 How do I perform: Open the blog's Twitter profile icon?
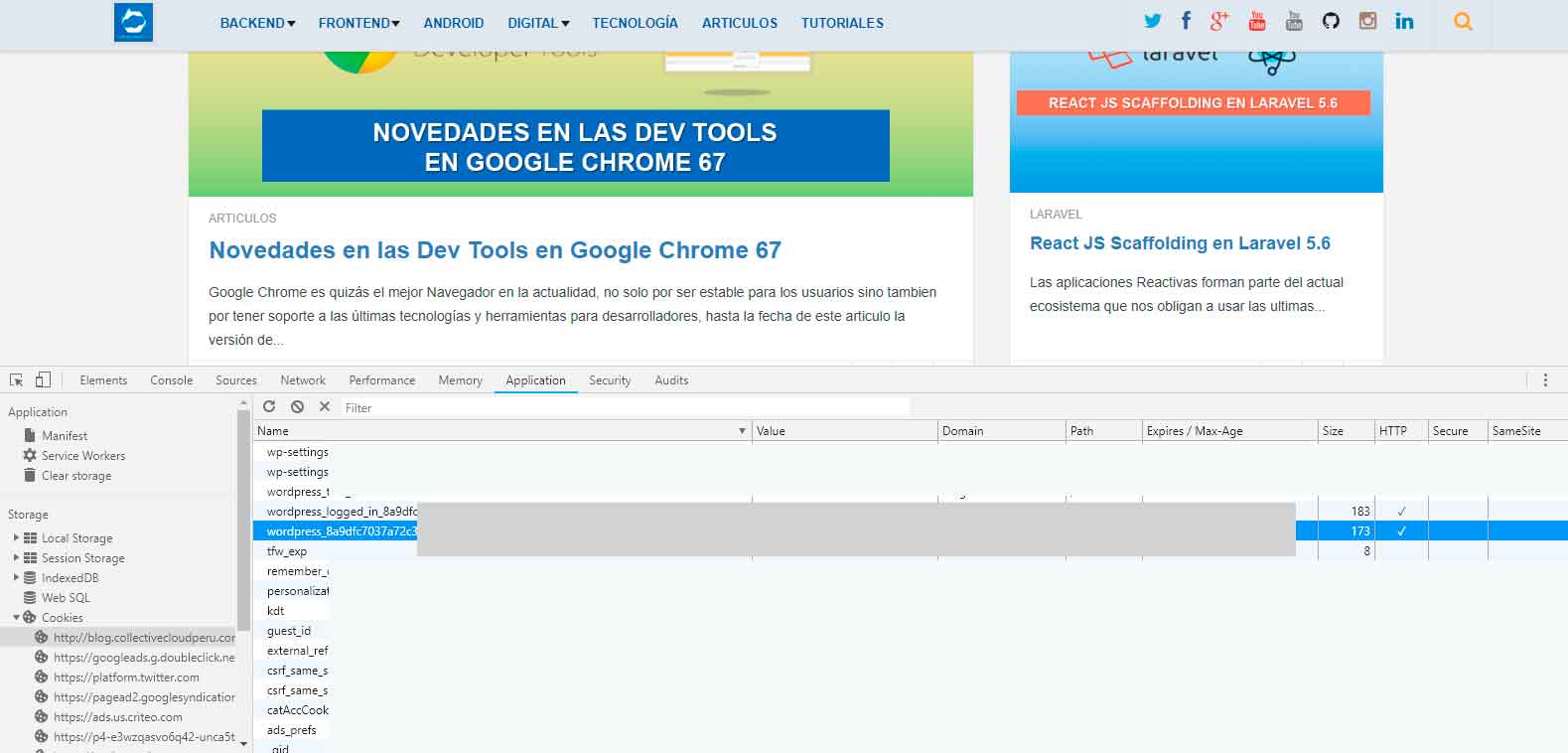point(1152,21)
